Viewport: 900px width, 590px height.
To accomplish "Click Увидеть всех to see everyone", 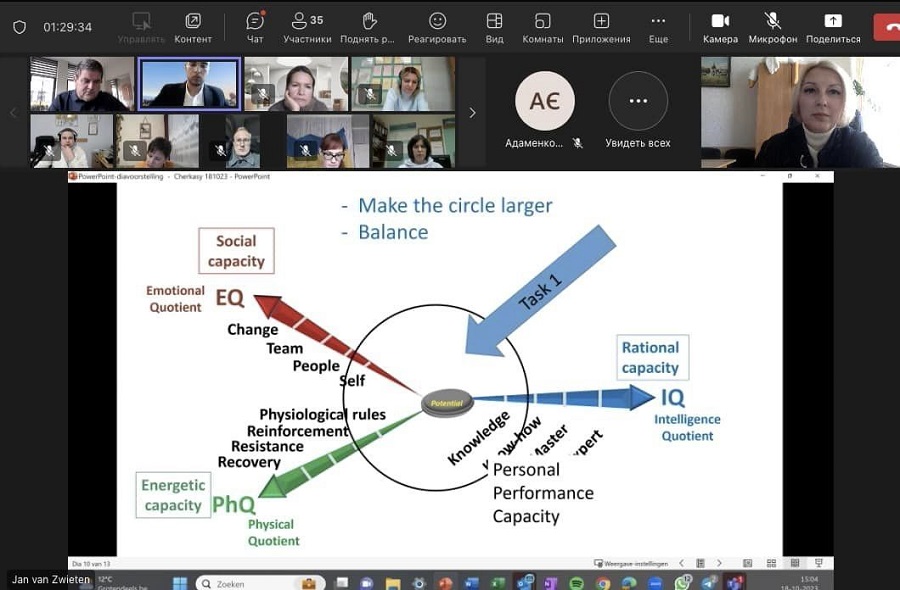I will (x=638, y=111).
